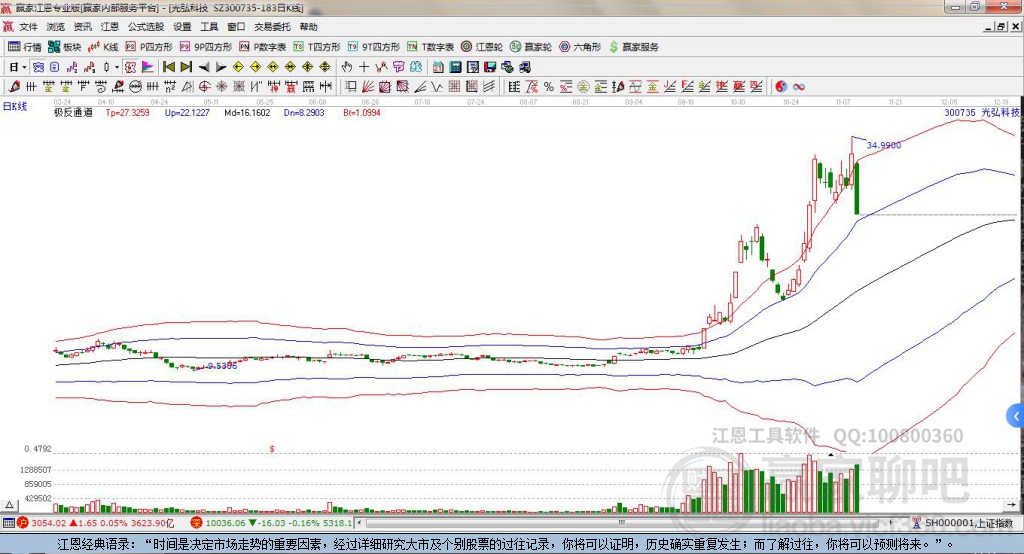
Task: Open the T数字表 tool
Action: [430, 47]
